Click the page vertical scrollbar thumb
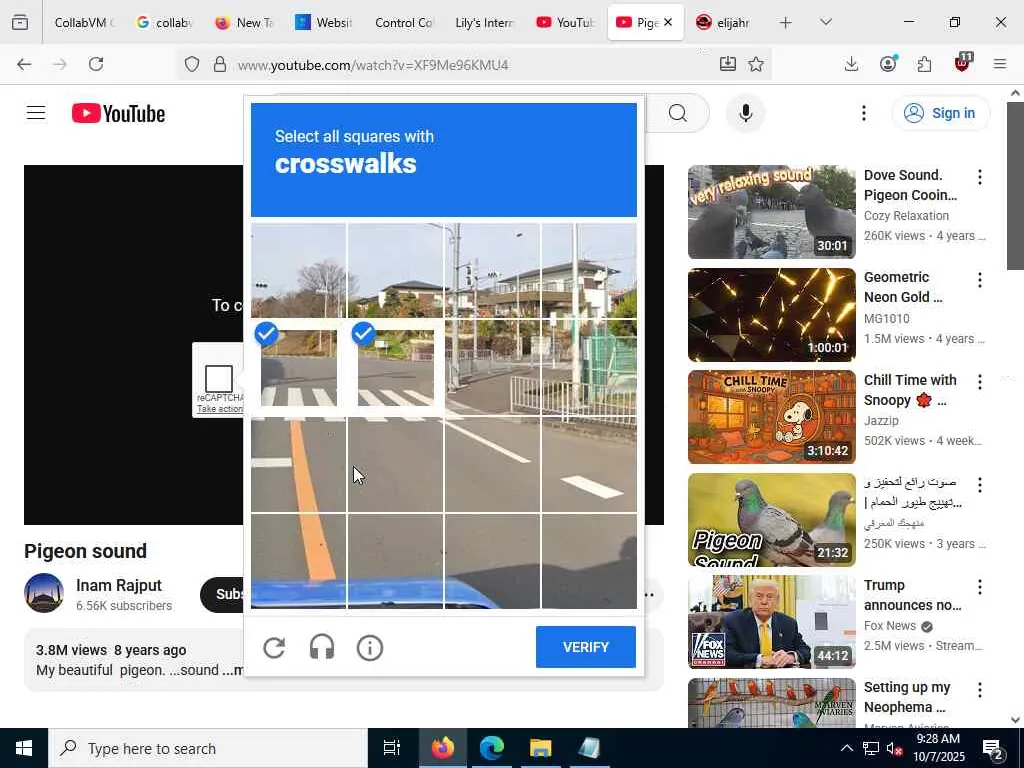 click(1015, 185)
